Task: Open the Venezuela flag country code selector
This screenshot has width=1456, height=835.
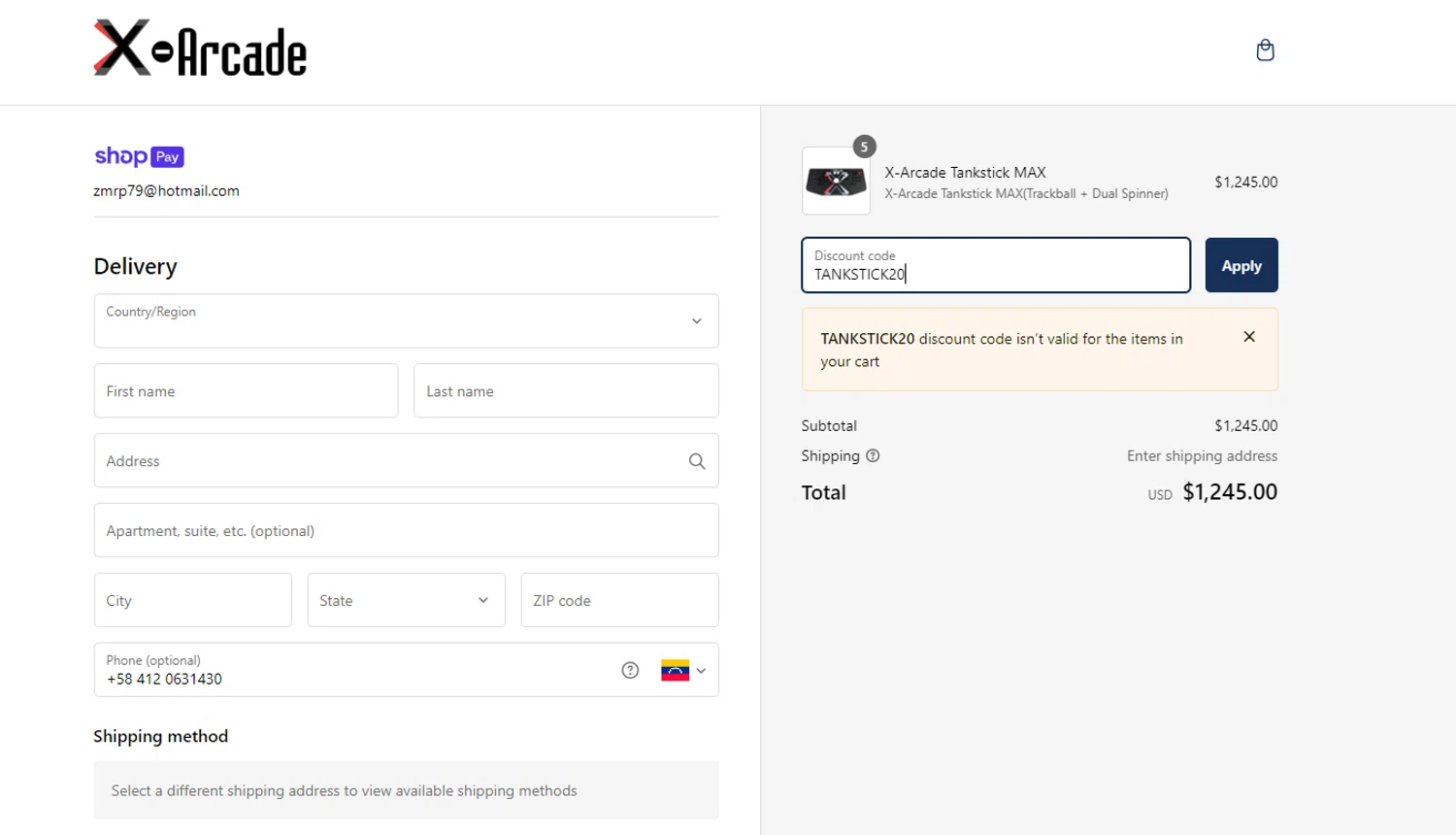Action: click(683, 670)
